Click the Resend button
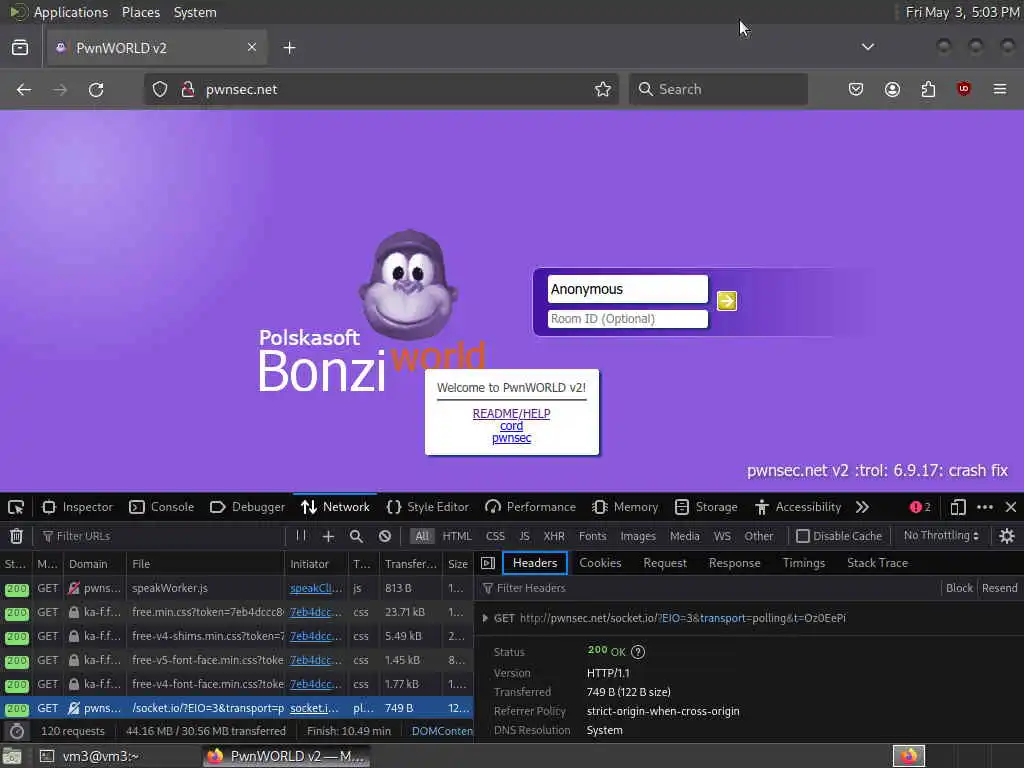Screen dimensions: 1024x768 [x=999, y=588]
